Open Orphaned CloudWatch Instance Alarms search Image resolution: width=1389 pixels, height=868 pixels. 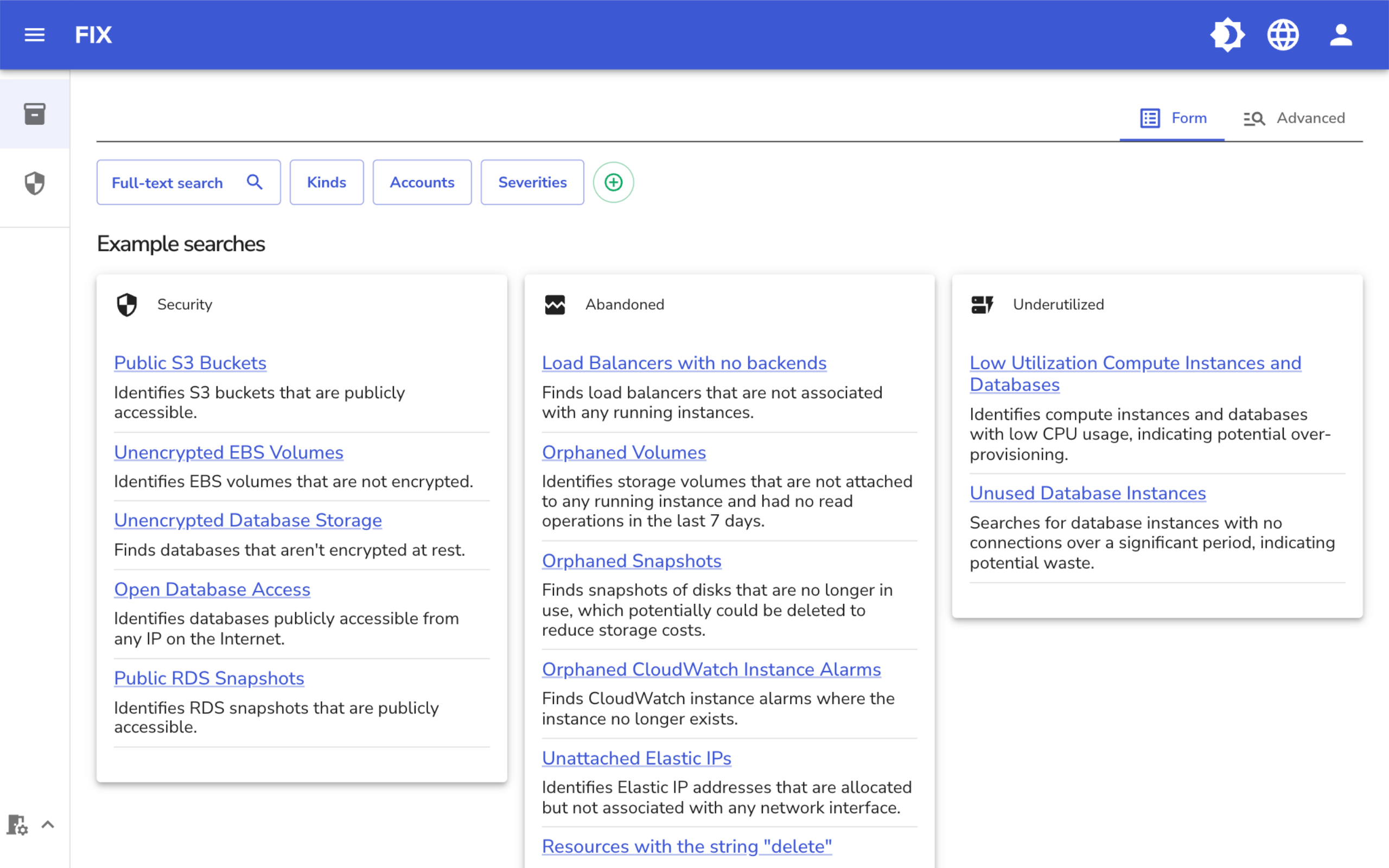pyautogui.click(x=711, y=669)
